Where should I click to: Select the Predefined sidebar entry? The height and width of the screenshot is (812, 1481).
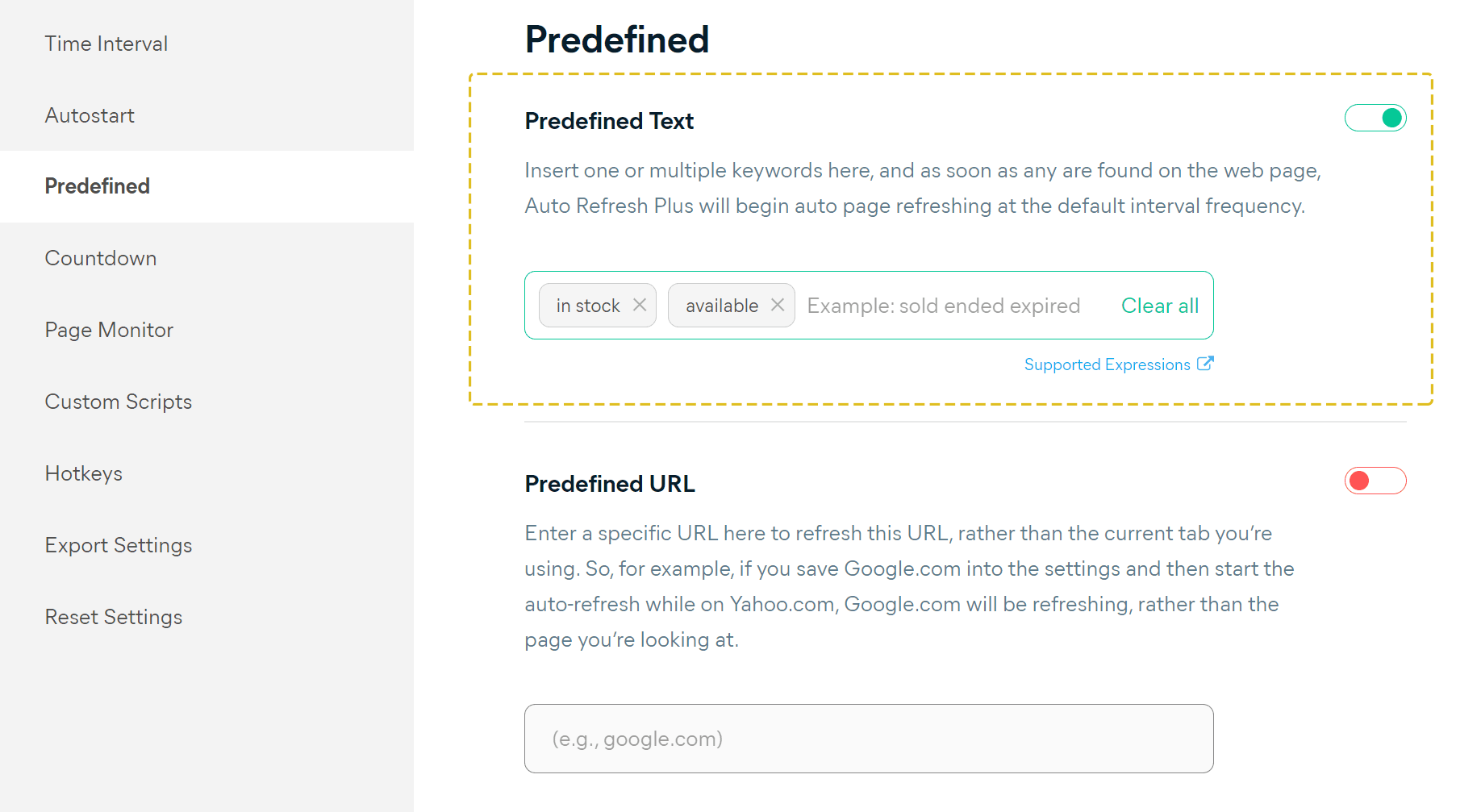click(97, 186)
